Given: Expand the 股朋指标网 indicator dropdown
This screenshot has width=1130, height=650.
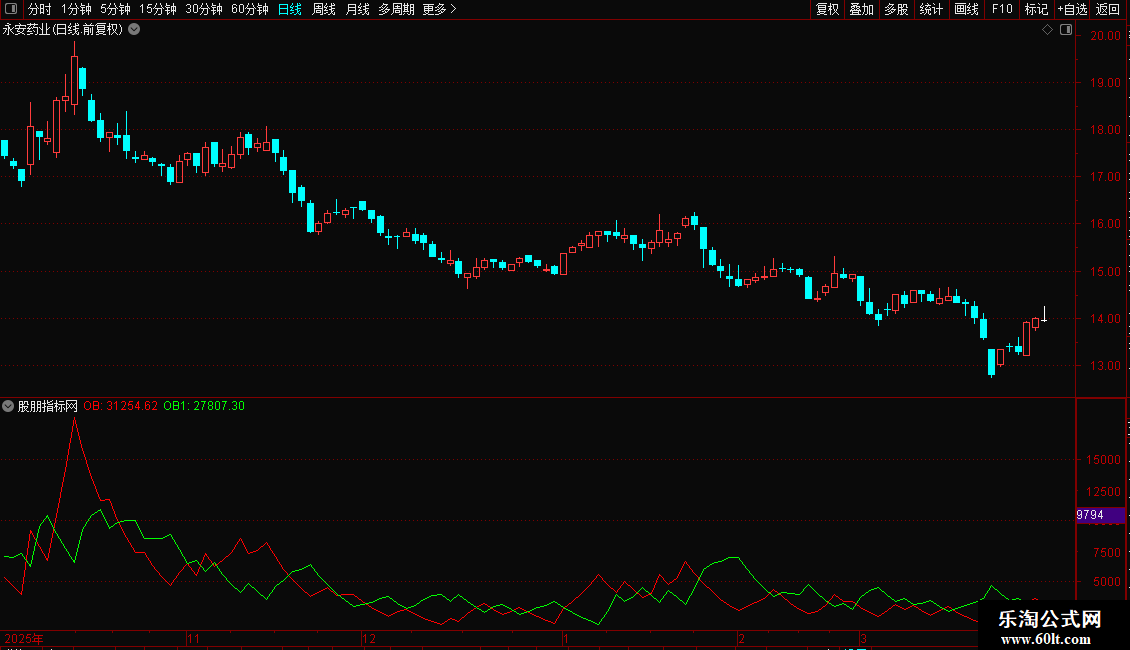Looking at the screenshot, I should [x=8, y=406].
